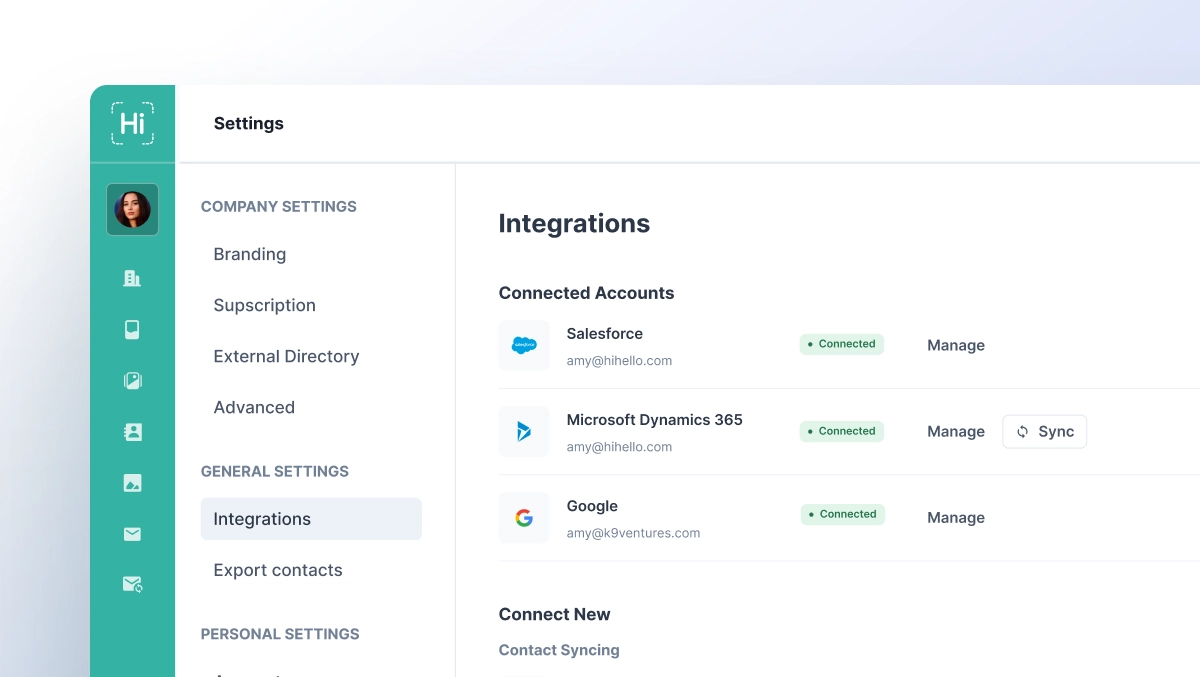1200x677 pixels.
Task: Click amy@hihello.com under Salesforce
Action: 619,360
